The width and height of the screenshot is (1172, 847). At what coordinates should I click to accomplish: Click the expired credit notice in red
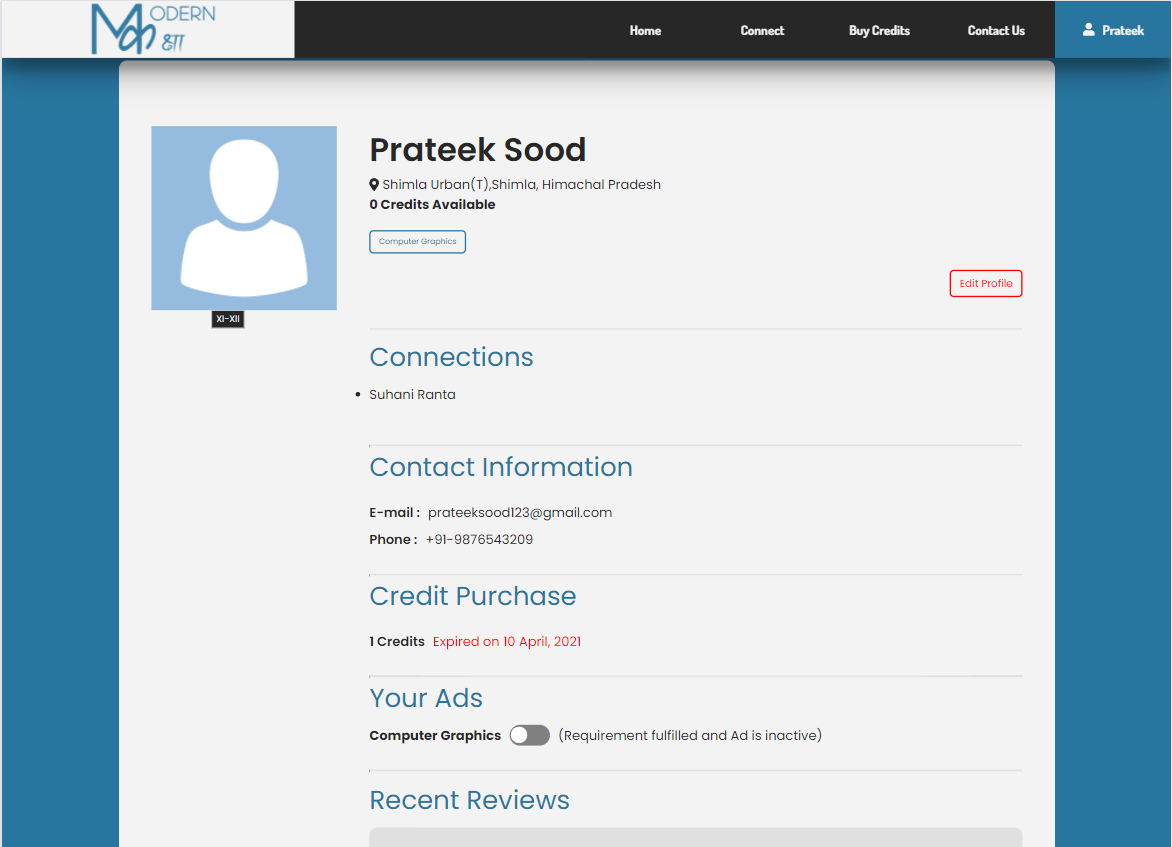pos(507,641)
